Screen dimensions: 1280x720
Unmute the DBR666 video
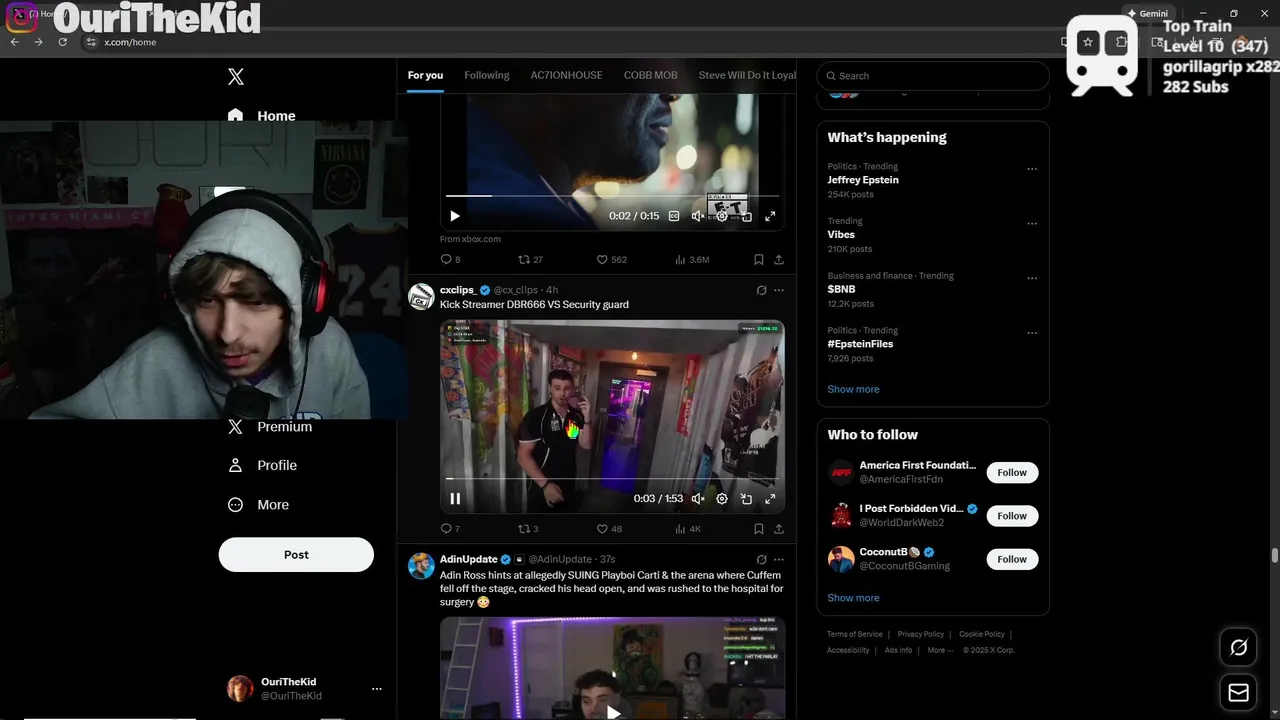point(698,499)
